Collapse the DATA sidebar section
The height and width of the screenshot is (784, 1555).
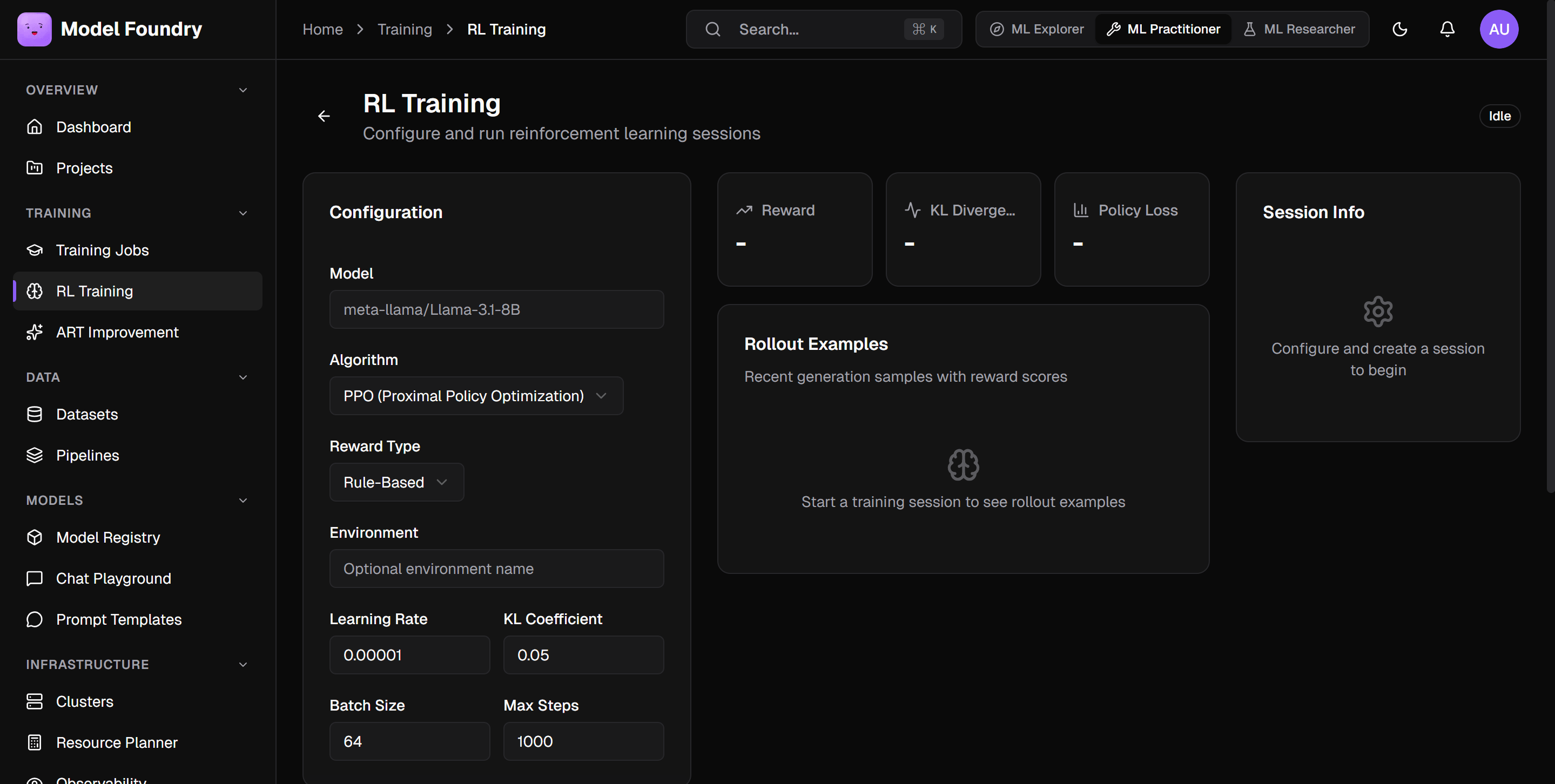(x=243, y=377)
